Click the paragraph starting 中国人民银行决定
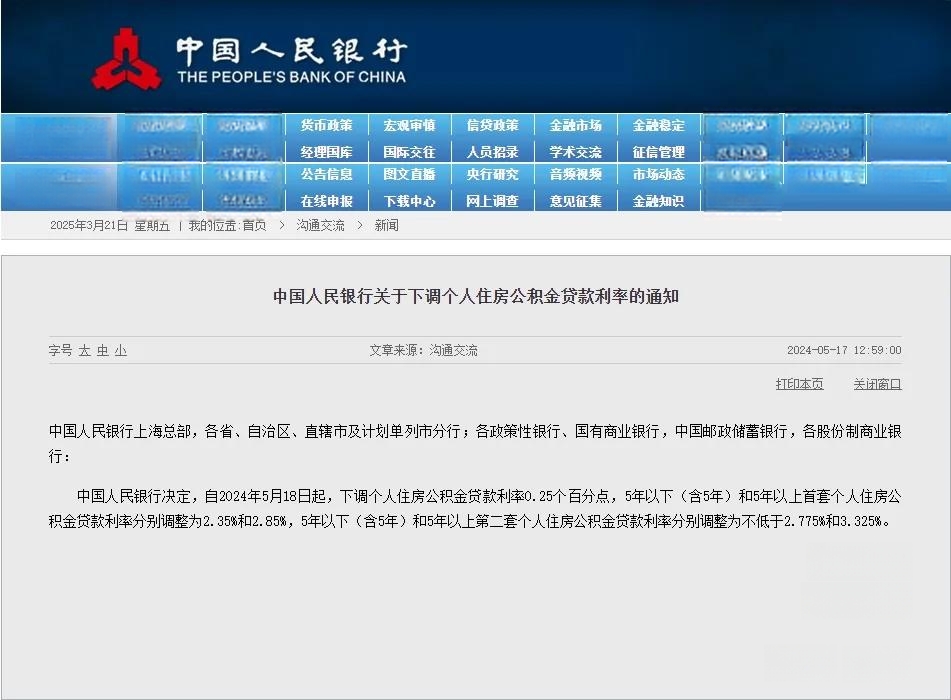This screenshot has width=951, height=700. pyautogui.click(x=475, y=508)
